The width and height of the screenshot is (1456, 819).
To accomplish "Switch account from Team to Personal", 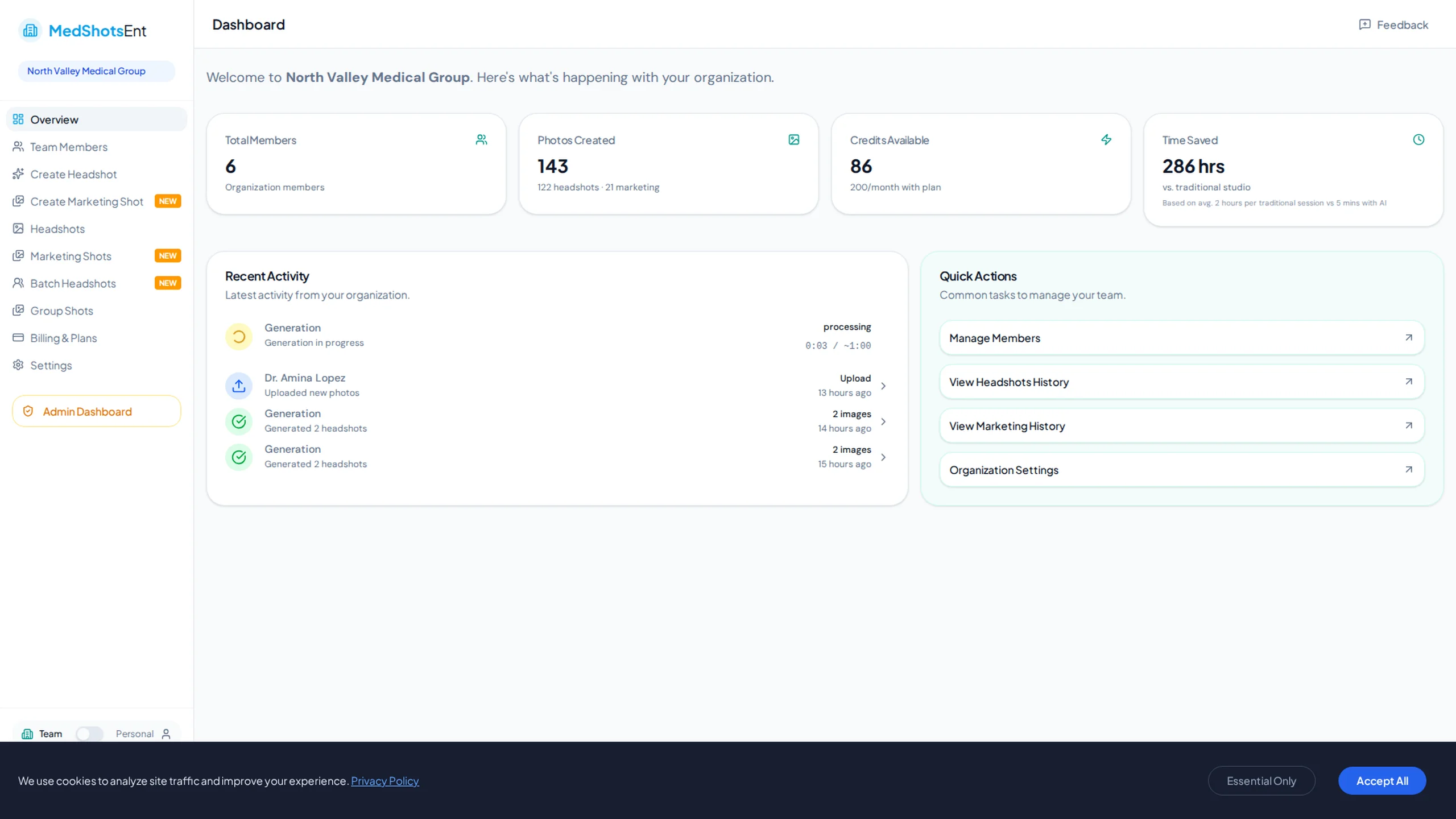I will [89, 734].
